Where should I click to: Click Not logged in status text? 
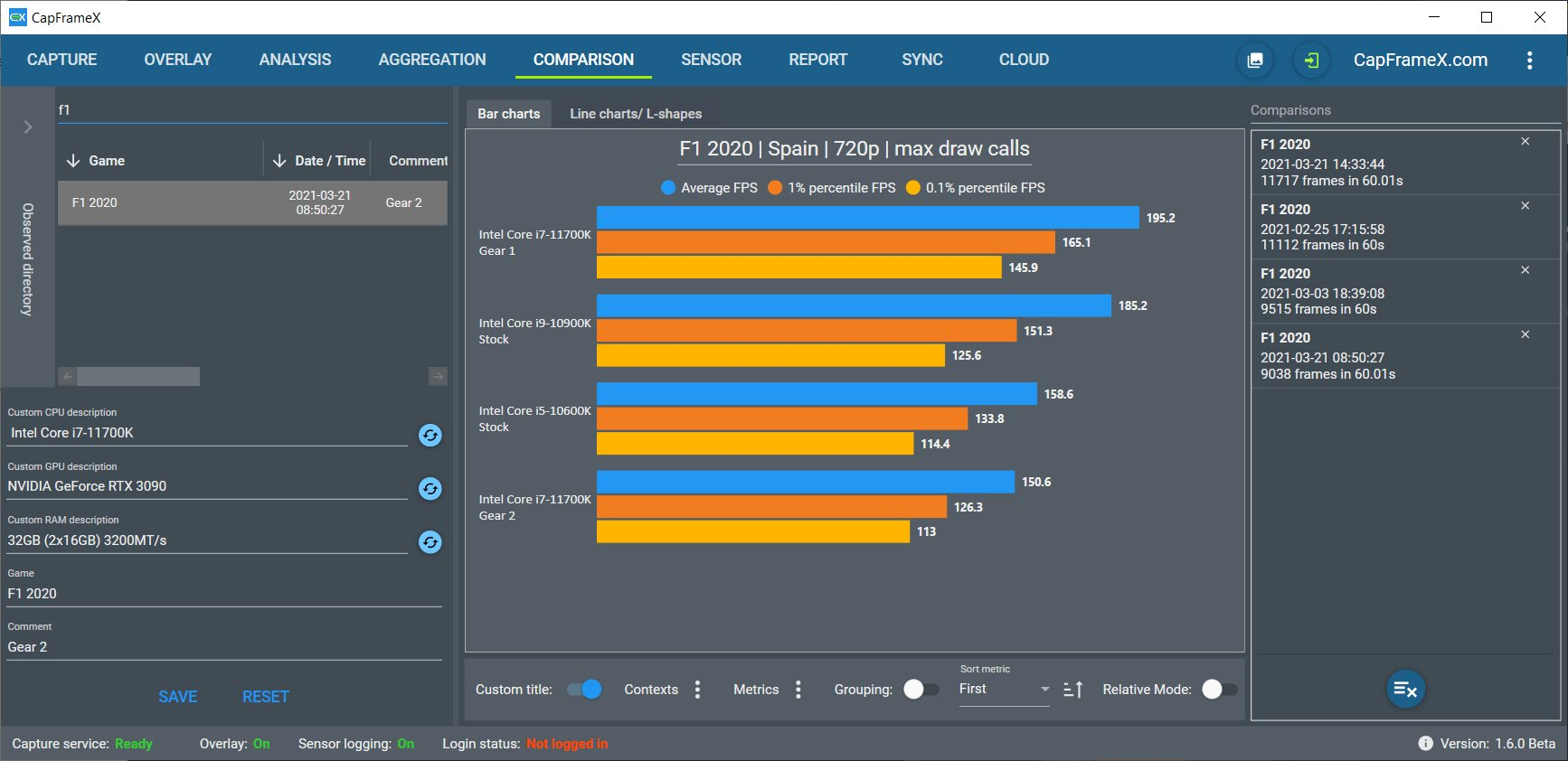[x=567, y=744]
